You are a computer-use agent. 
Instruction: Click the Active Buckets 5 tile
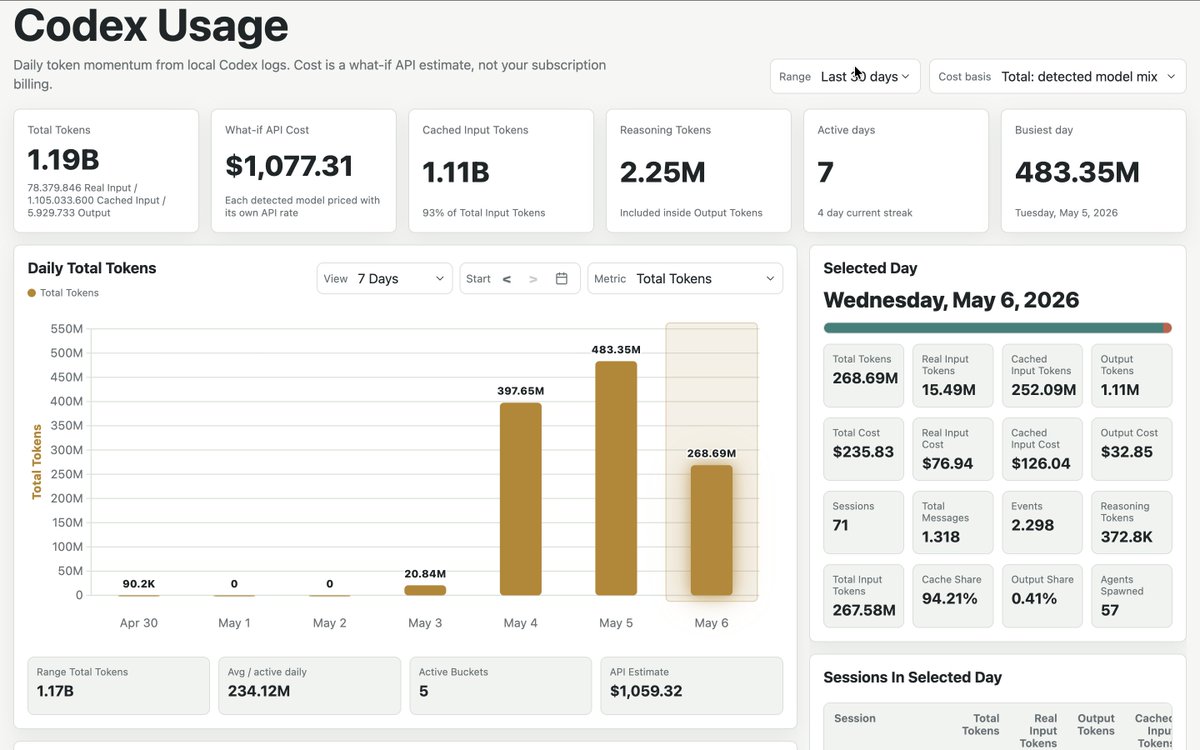[501, 685]
